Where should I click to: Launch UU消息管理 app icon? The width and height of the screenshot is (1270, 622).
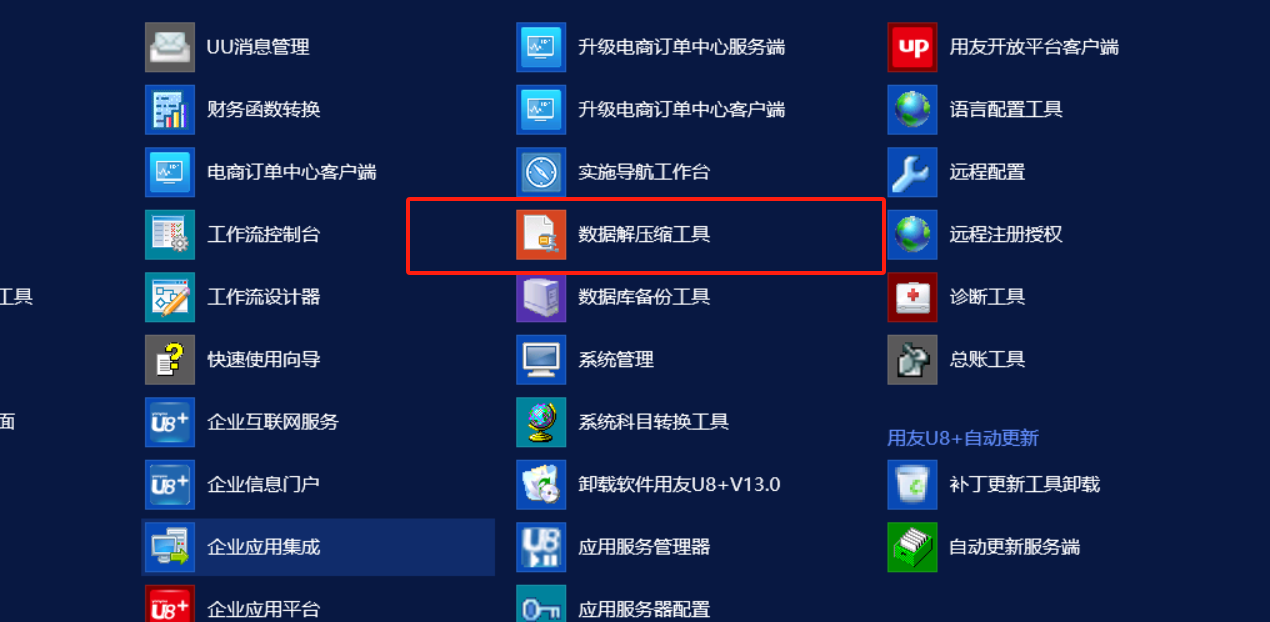point(170,47)
